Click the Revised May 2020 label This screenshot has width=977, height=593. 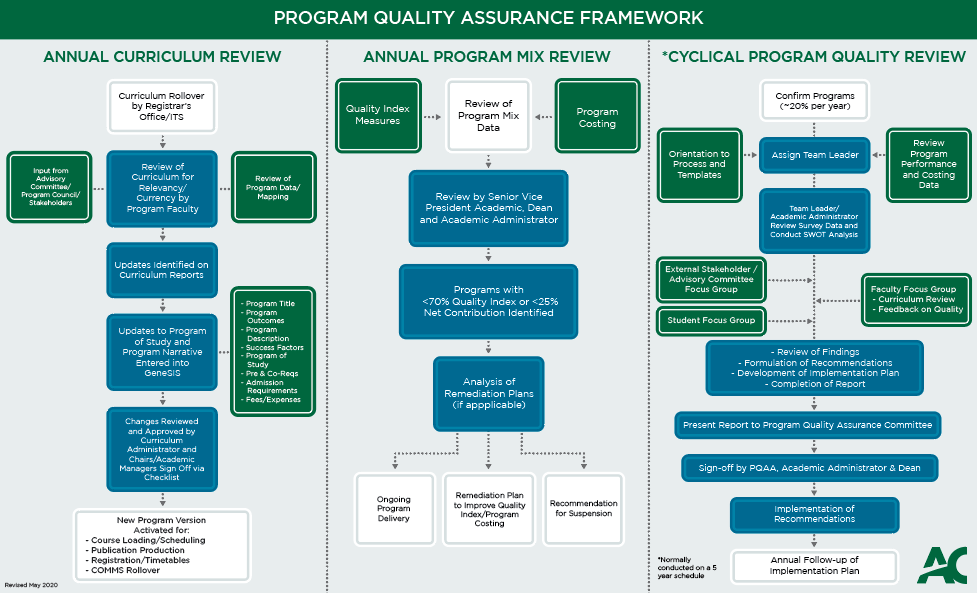pos(33,584)
